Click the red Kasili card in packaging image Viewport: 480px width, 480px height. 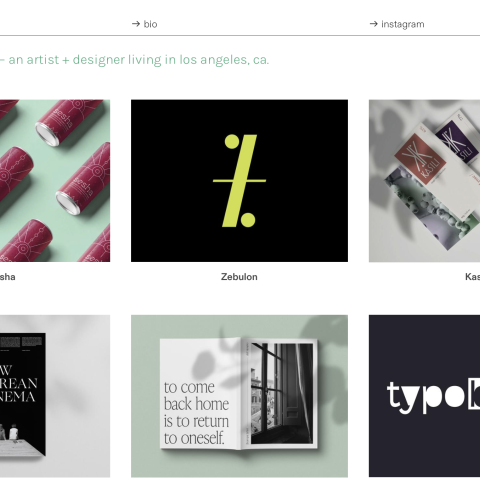coord(421,159)
